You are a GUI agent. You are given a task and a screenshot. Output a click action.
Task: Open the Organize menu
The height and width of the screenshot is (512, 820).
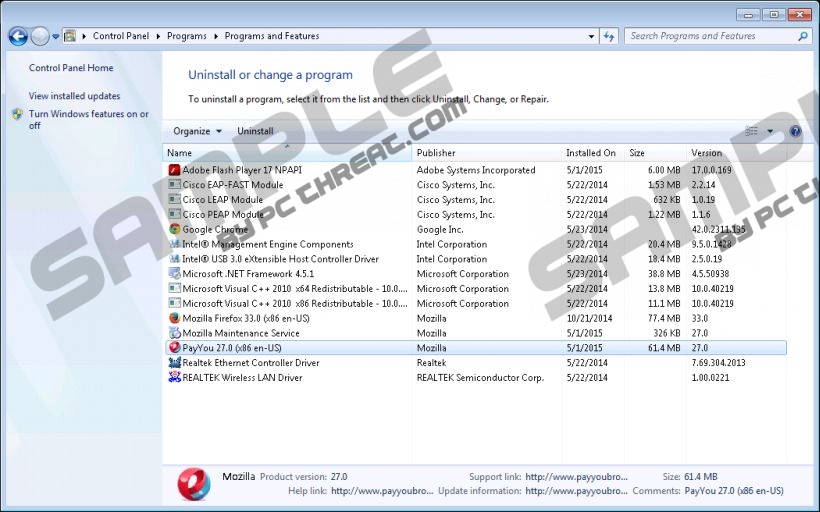(197, 131)
